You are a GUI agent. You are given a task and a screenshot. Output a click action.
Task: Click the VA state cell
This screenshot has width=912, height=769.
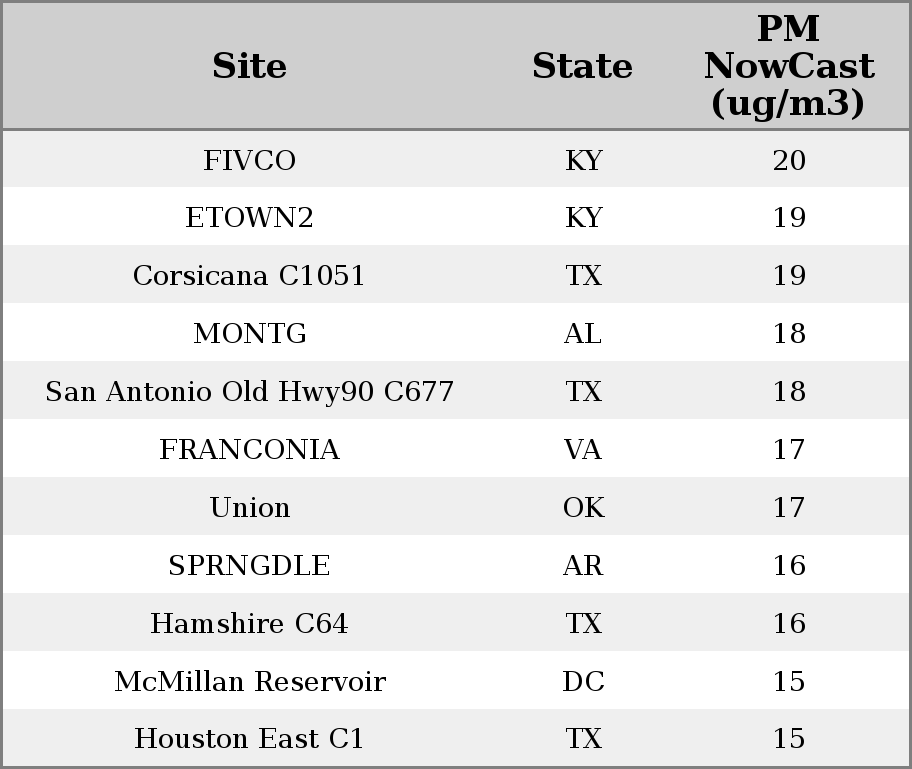[583, 449]
